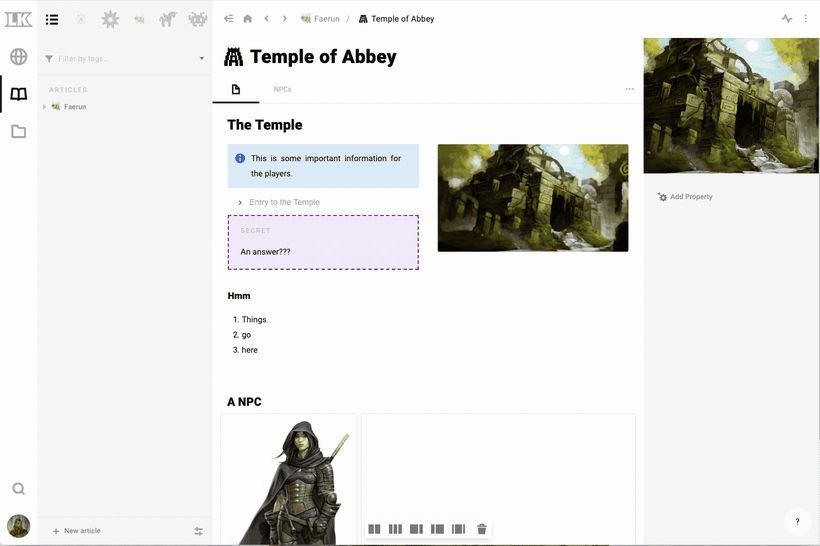
Task: Switch to the document page tab
Action: (x=236, y=89)
